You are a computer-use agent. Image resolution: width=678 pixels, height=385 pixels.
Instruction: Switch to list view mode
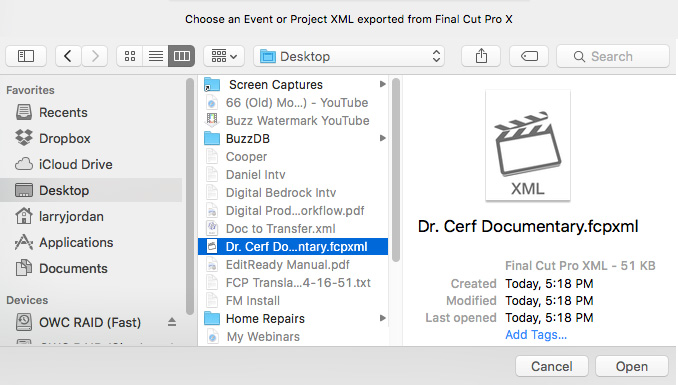156,56
